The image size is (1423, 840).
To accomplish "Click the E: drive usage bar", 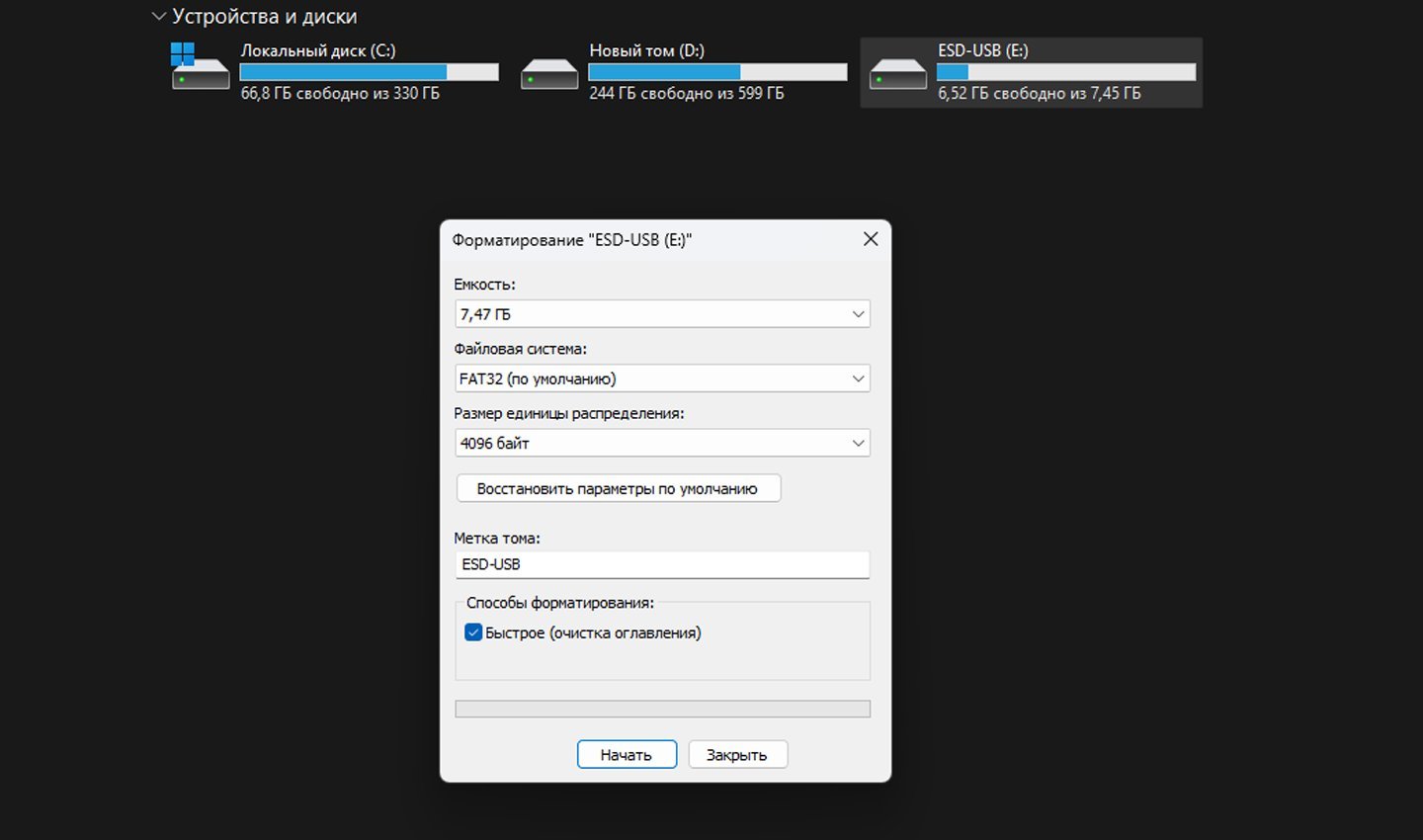I will (x=1065, y=72).
